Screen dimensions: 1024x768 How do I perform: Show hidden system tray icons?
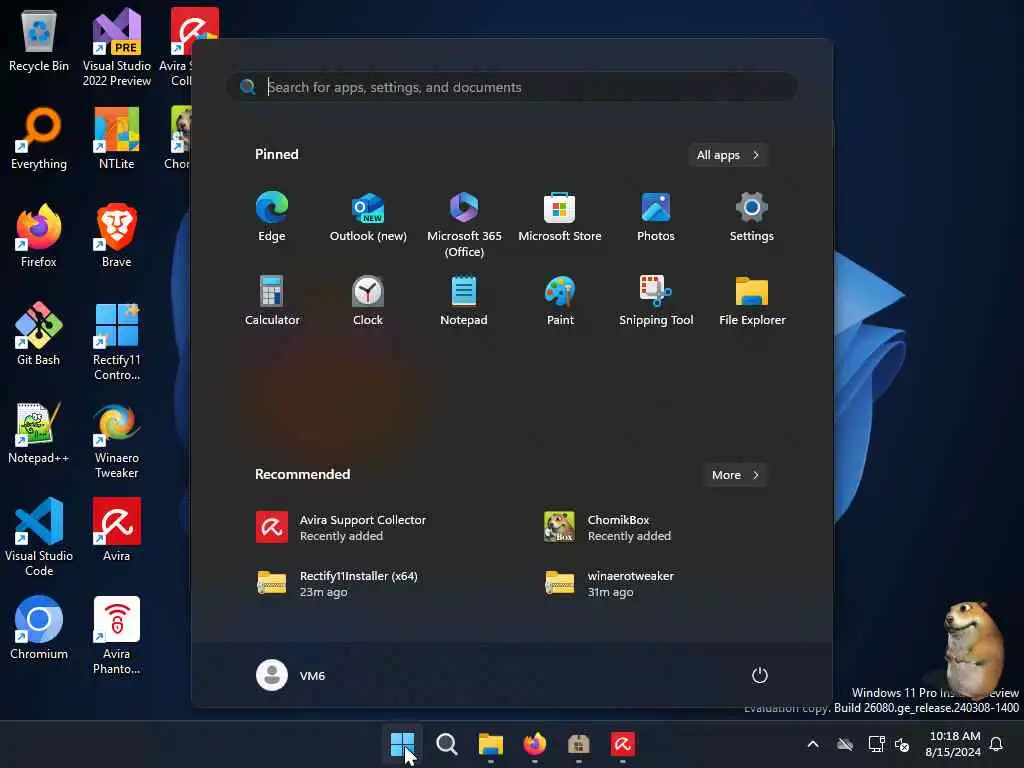click(813, 744)
